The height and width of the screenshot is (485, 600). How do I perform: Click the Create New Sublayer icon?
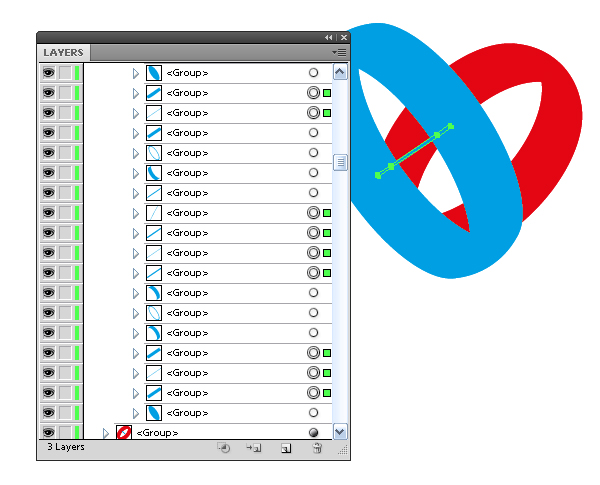click(x=254, y=447)
